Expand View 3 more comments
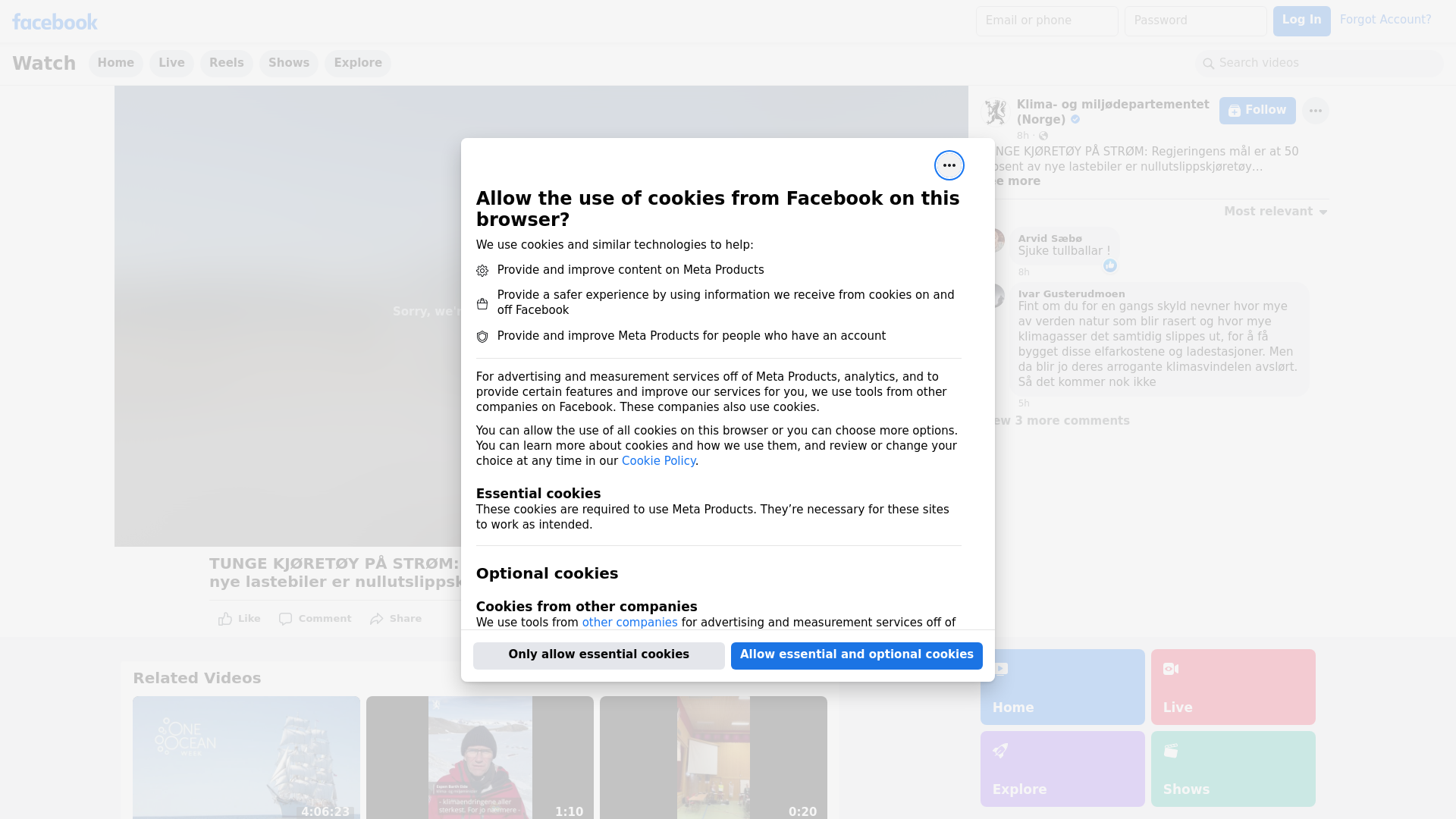The image size is (1456, 819). [x=1062, y=421]
